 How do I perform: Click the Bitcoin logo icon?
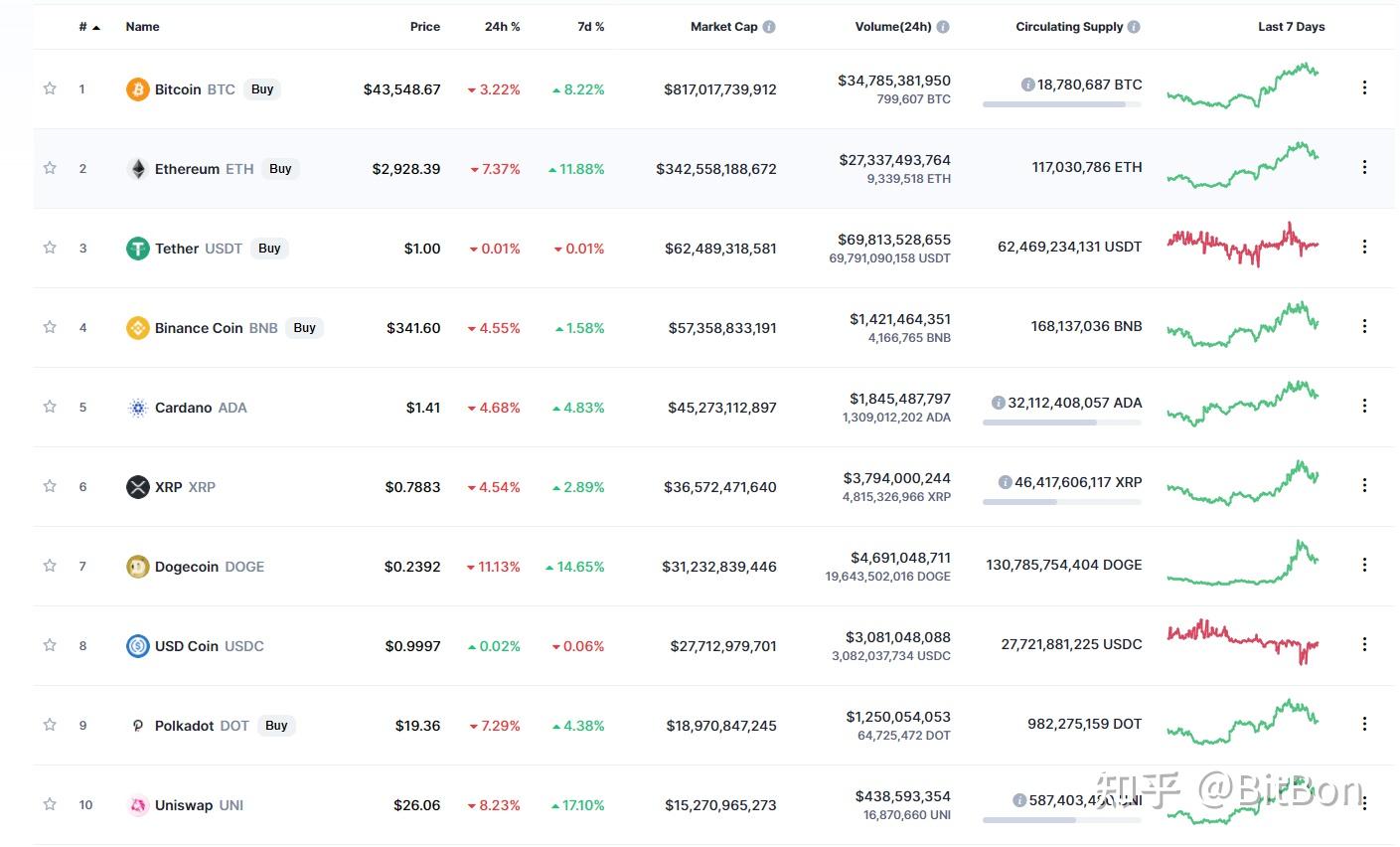coord(137,89)
